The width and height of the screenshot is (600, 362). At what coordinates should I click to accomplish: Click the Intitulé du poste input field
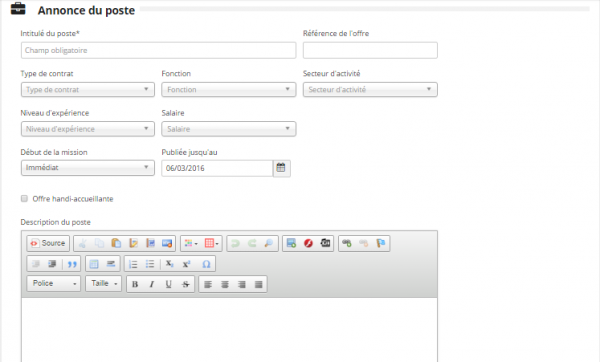[x=158, y=50]
